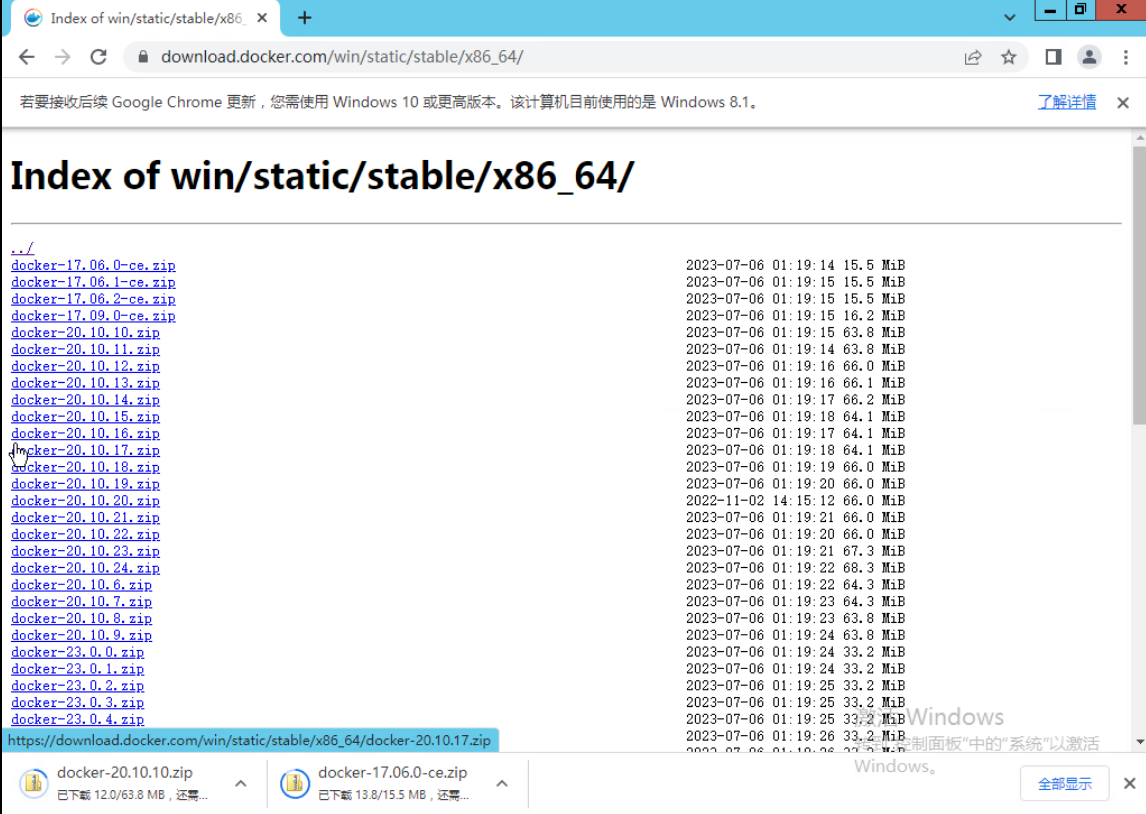
Task: Open a new tab
Action: pos(305,18)
